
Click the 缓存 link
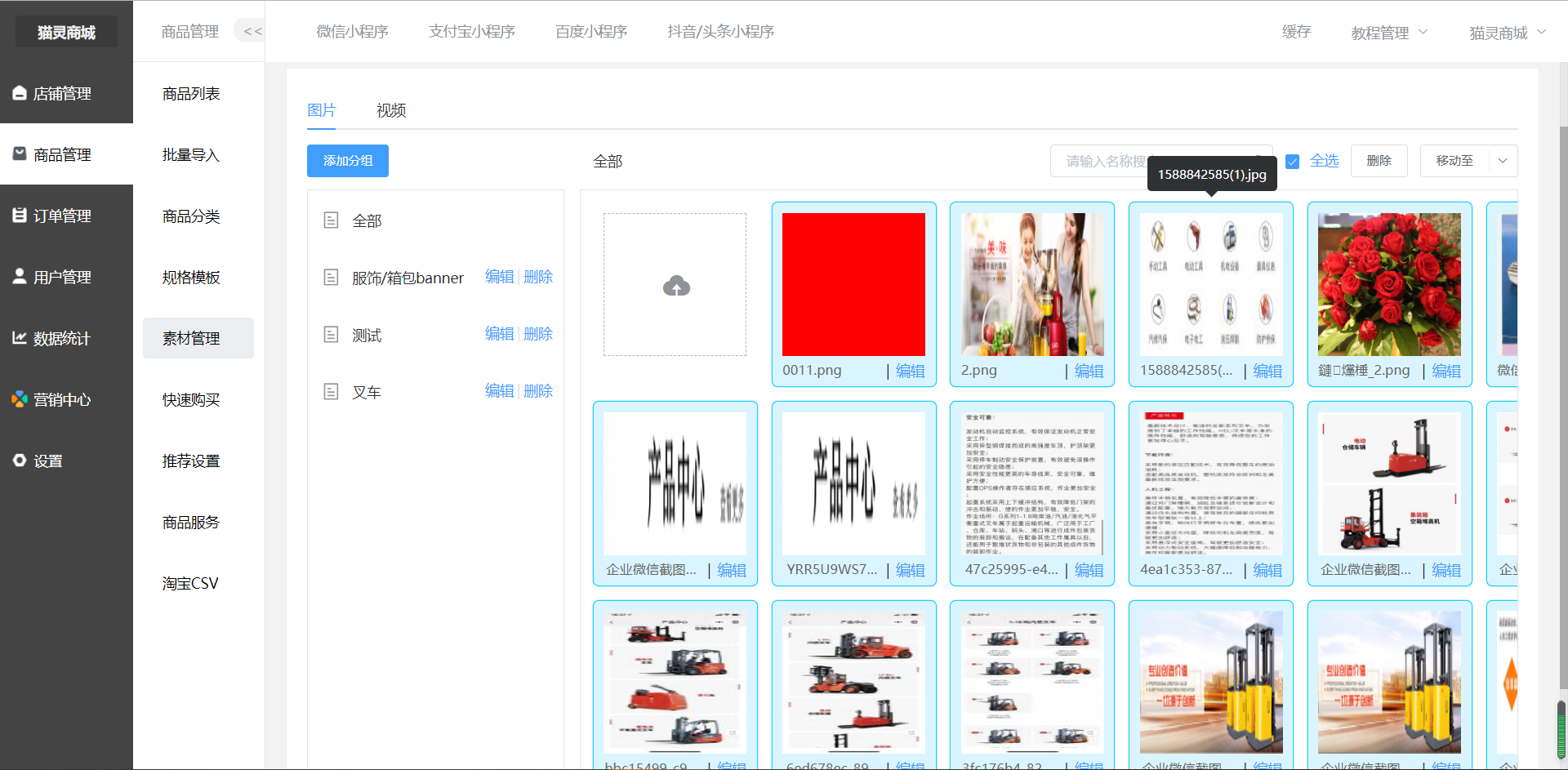[1296, 31]
